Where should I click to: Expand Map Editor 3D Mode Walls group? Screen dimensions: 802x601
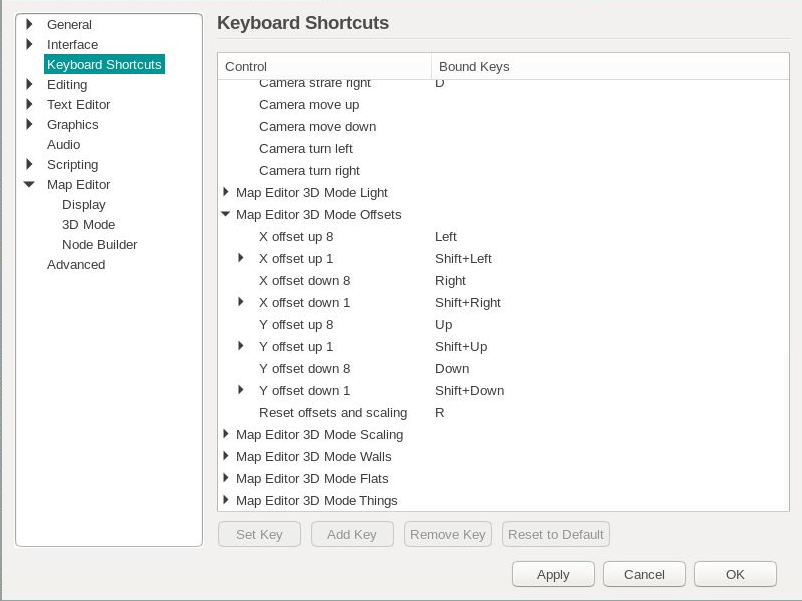pyautogui.click(x=226, y=456)
